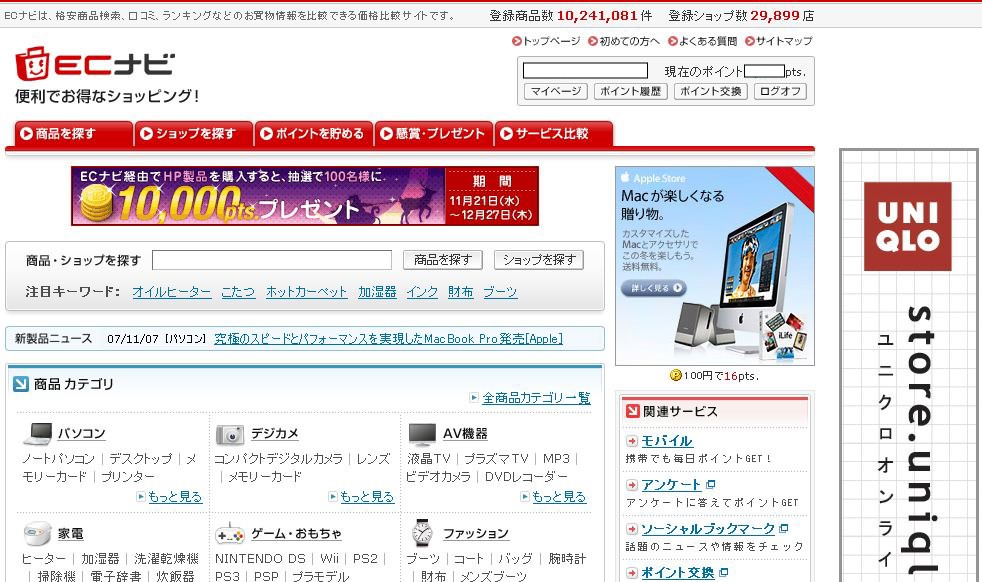
Task: Click the arrow icon before サイトマップ
Action: (x=750, y=41)
